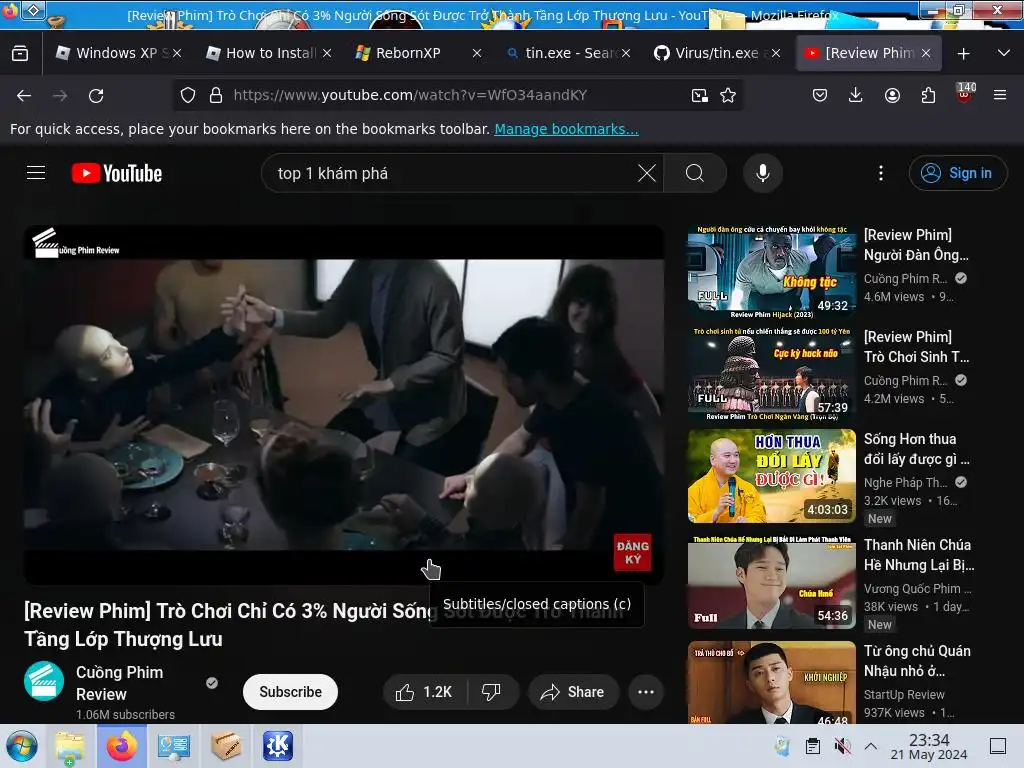Bookmark this page with star icon
Viewport: 1024px width, 768px height.
point(728,95)
